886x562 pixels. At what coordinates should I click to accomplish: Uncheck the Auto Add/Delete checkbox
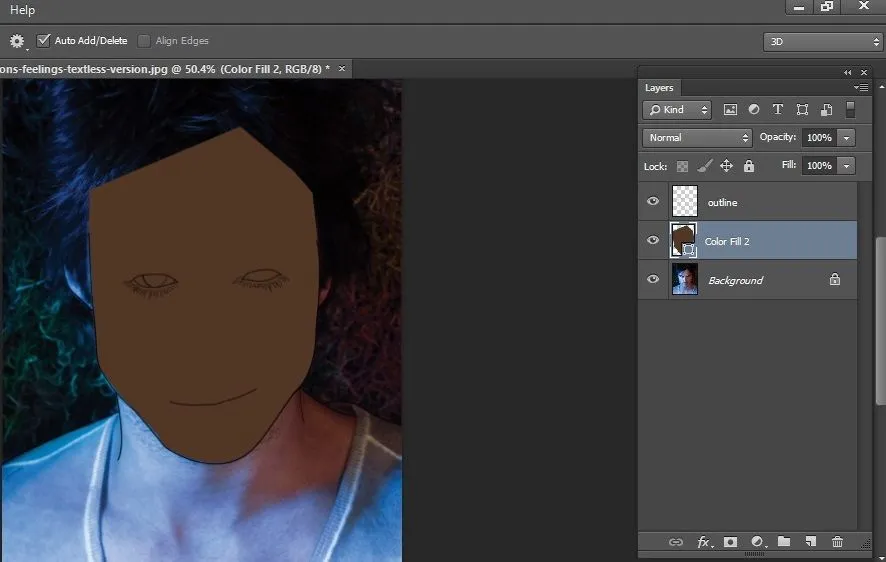pyautogui.click(x=43, y=41)
